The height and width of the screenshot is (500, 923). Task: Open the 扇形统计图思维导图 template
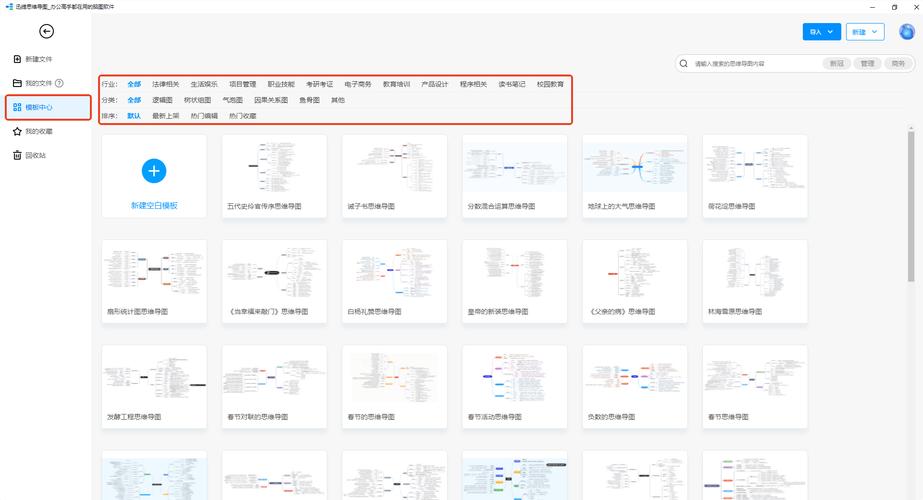coord(154,282)
